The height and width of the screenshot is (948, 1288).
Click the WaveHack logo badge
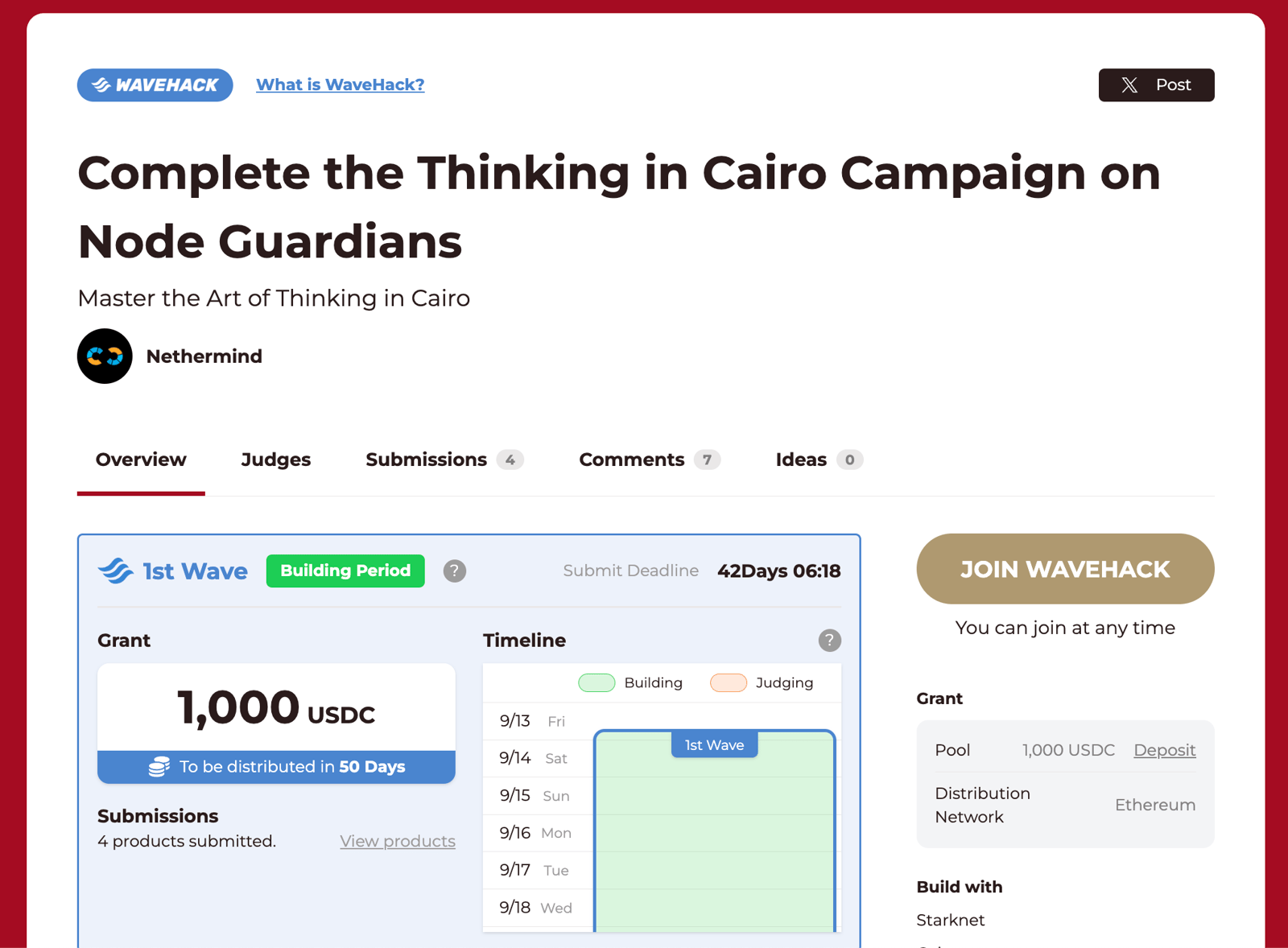point(155,84)
